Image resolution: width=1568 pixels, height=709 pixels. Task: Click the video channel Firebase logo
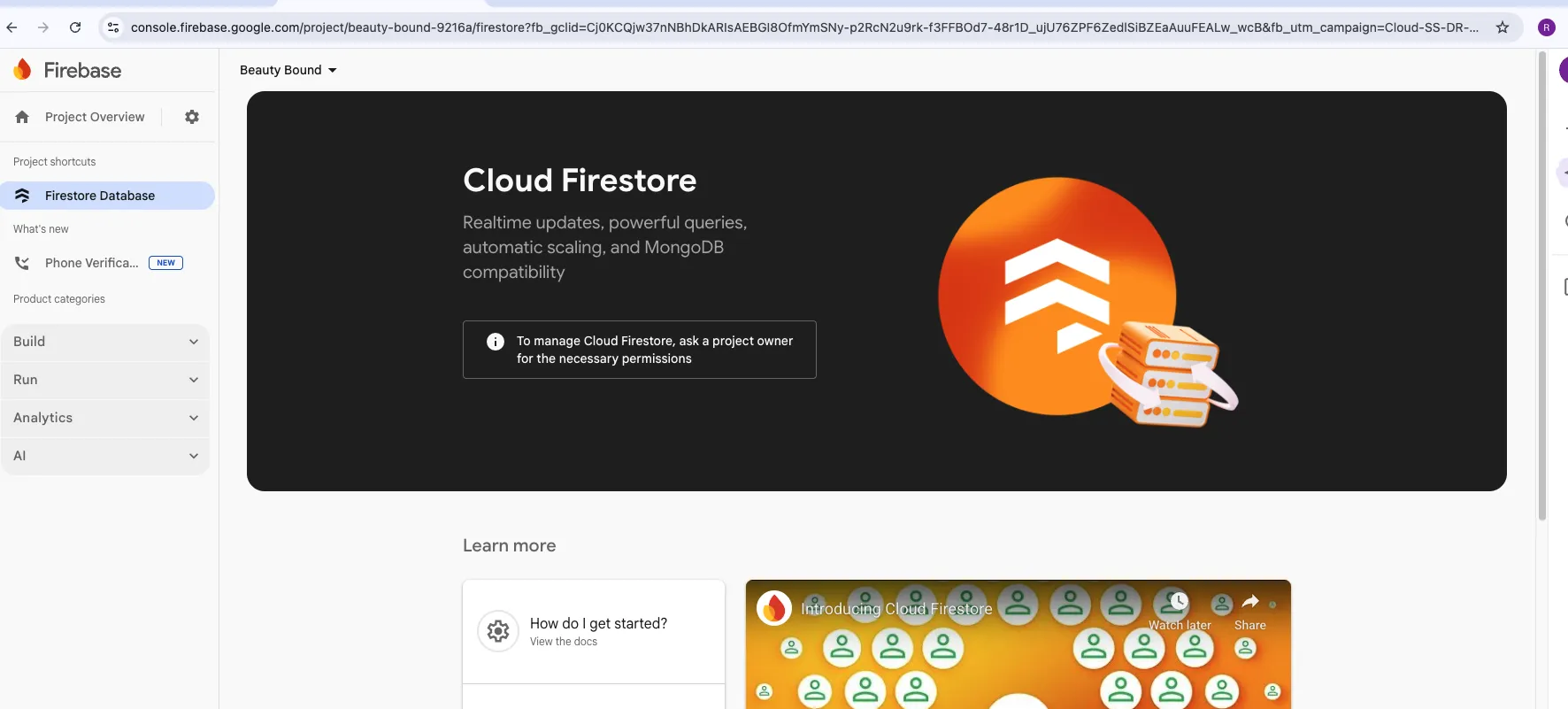point(774,608)
